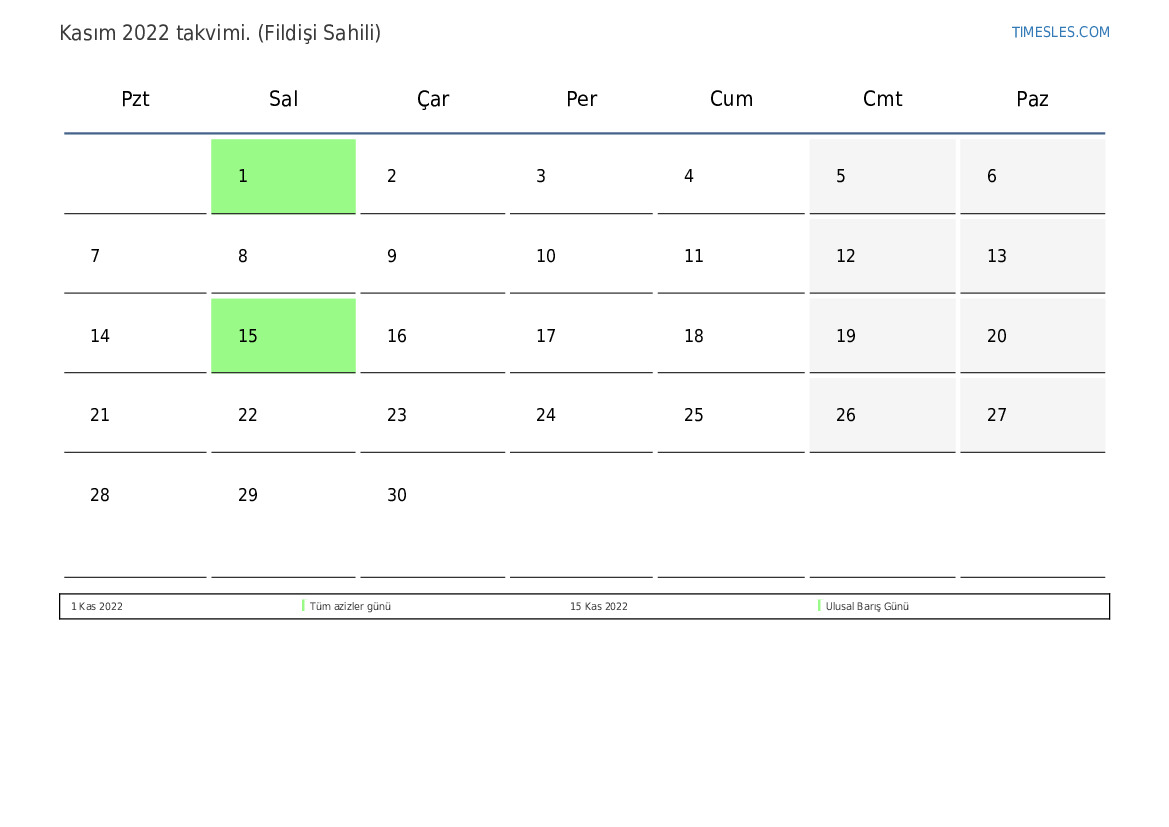Open the TIMESLES.COM link
1169x827 pixels.
[x=1060, y=32]
